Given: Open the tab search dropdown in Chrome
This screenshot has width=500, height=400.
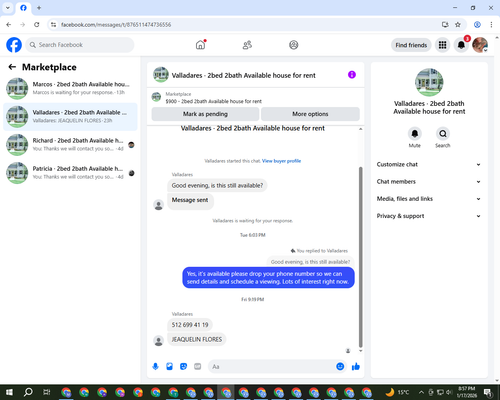Looking at the screenshot, I should [8, 8].
